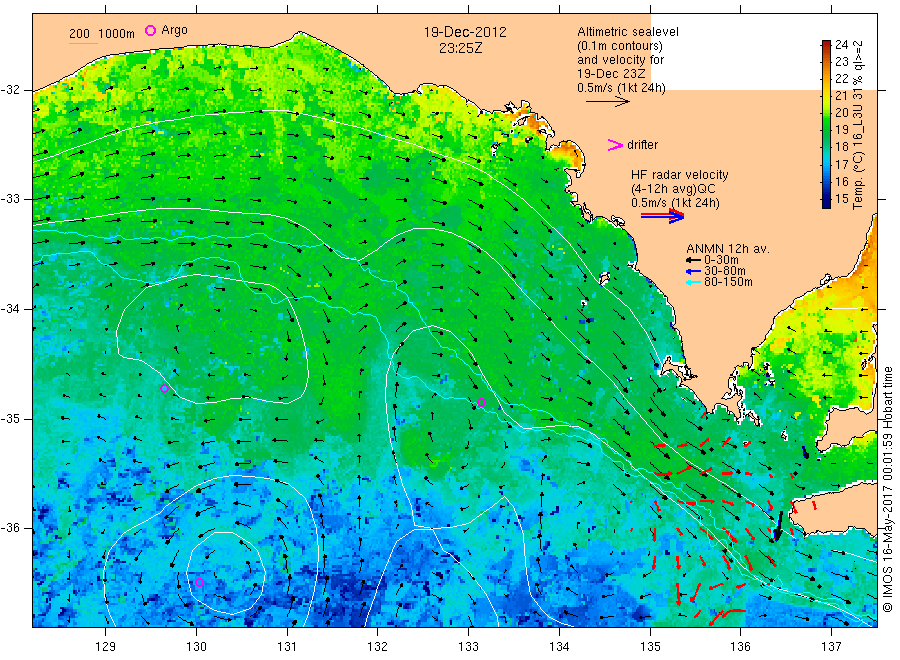Image resolution: width=900 pixels, height=660 pixels.
Task: Click the blue 30-80m ANMN arrow
Action: coord(693,271)
